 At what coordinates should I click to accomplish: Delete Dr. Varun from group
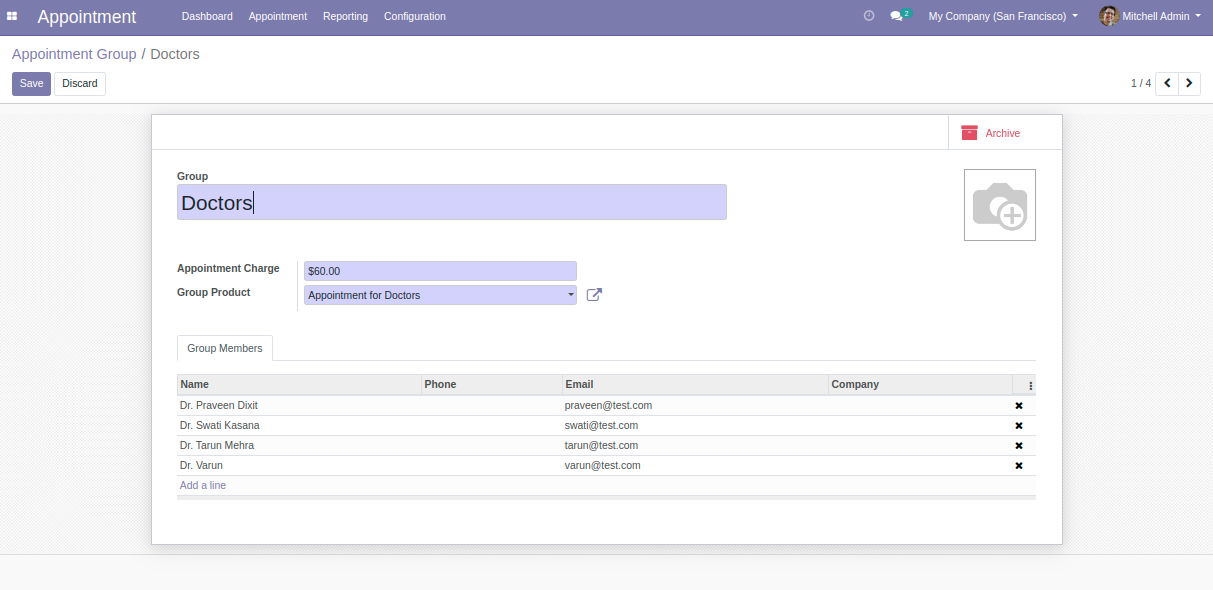click(1019, 466)
